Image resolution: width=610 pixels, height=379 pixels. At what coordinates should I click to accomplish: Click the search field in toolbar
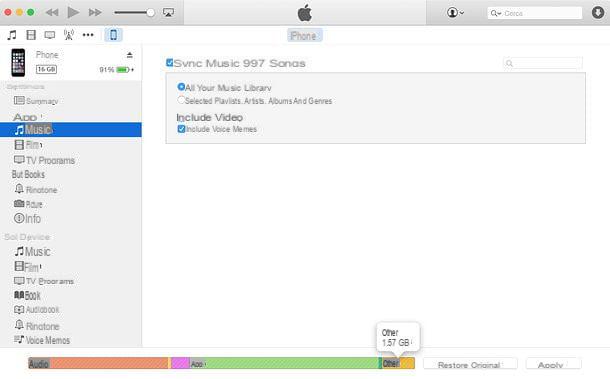click(535, 13)
